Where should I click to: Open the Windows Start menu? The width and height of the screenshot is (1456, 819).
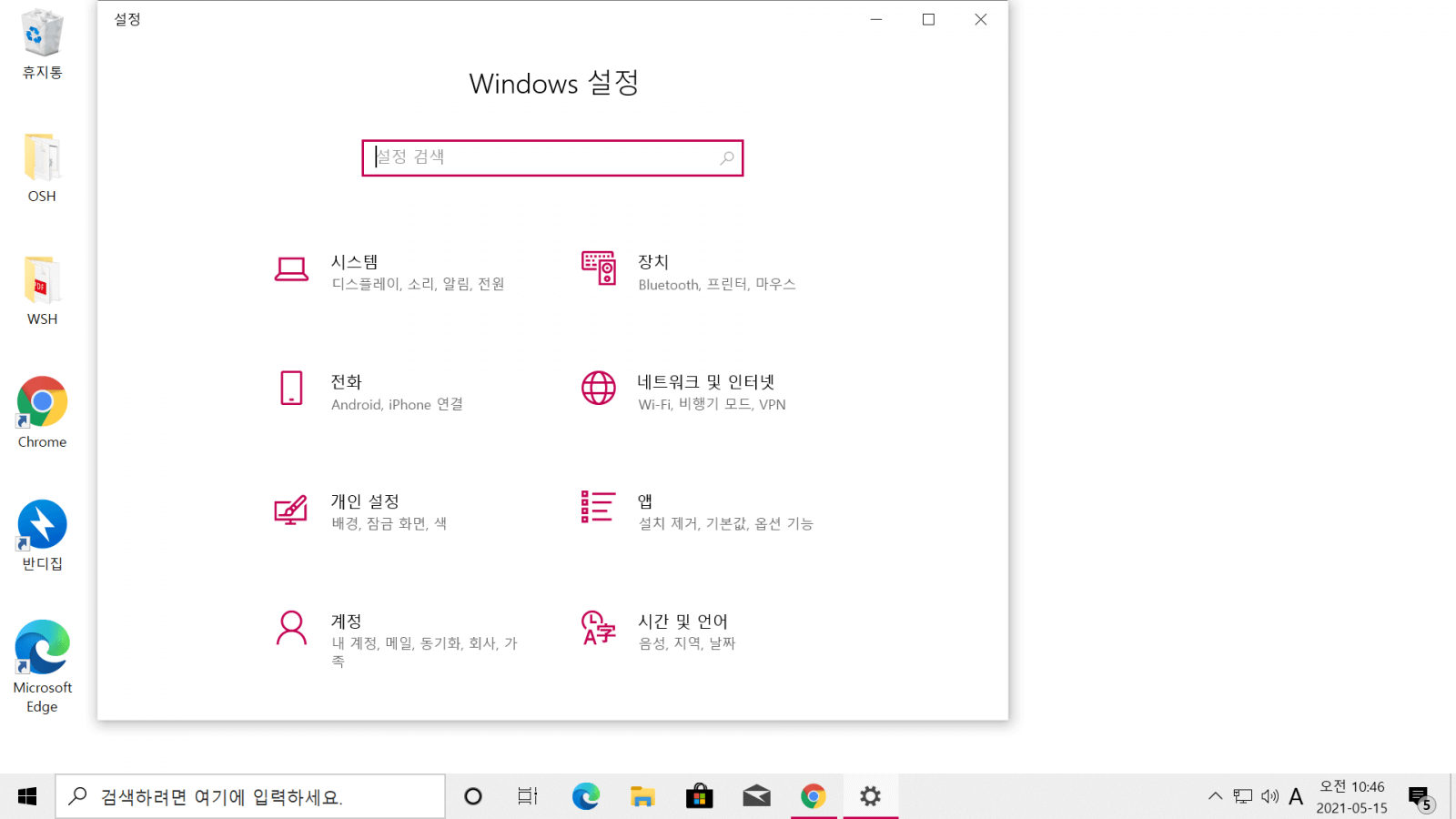(x=27, y=796)
